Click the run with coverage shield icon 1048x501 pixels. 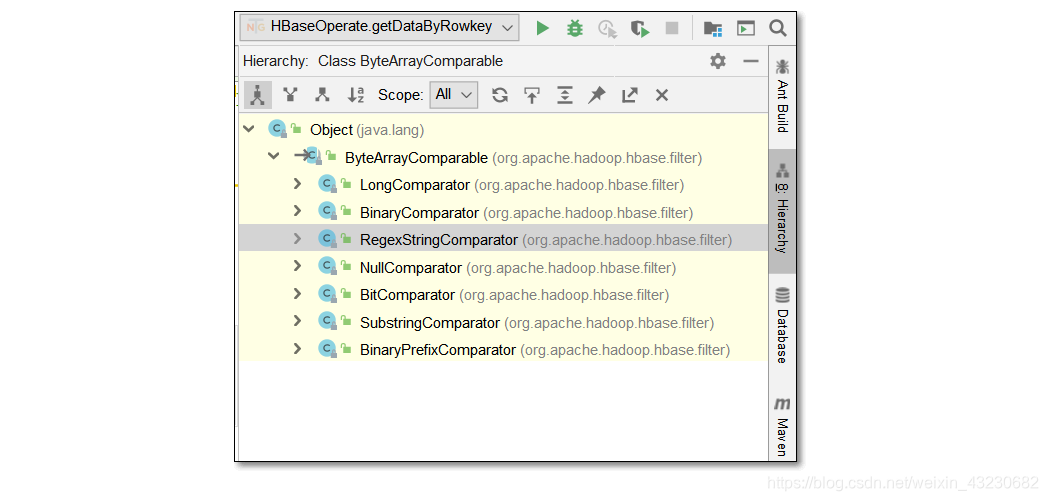tap(640, 29)
